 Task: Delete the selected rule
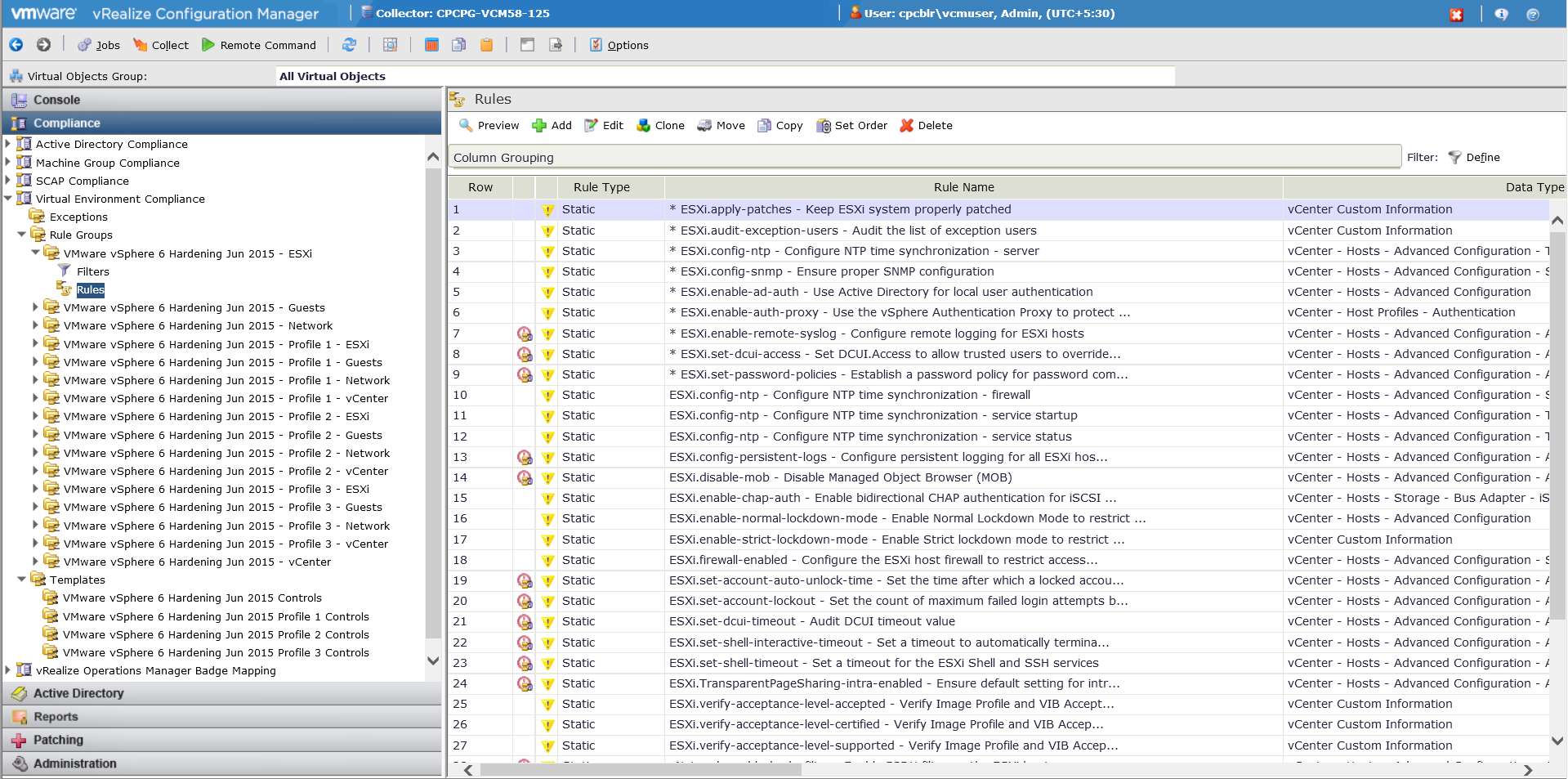(x=926, y=125)
